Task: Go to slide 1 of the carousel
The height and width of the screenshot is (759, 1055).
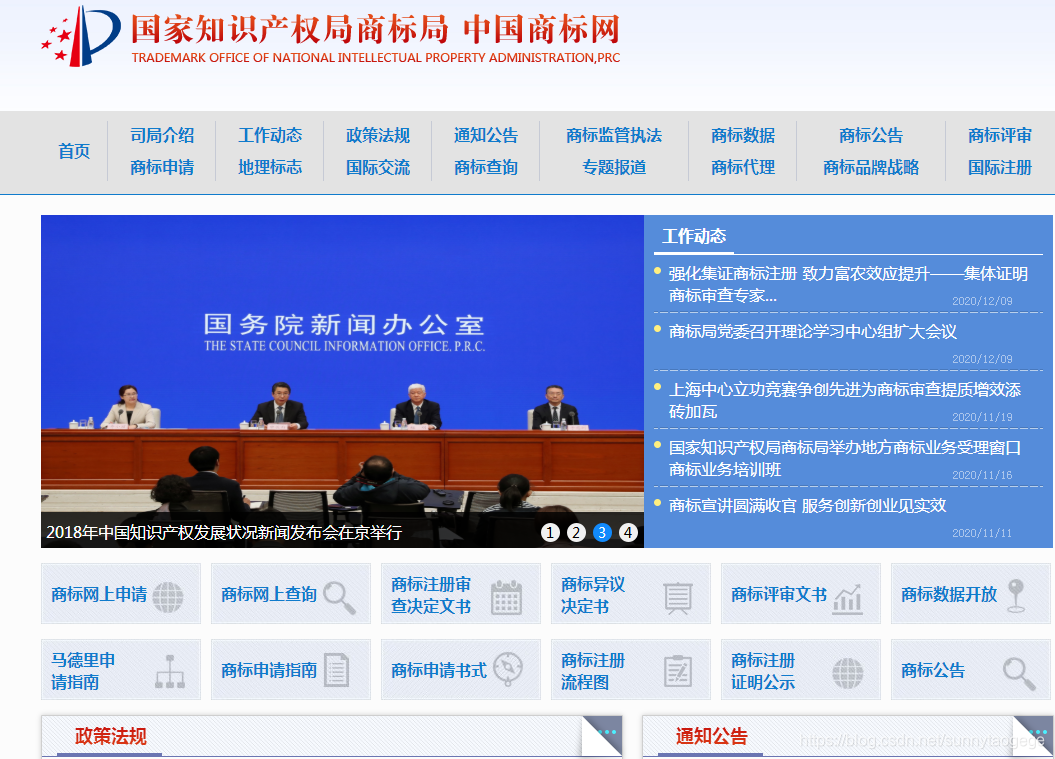Action: tap(550, 533)
